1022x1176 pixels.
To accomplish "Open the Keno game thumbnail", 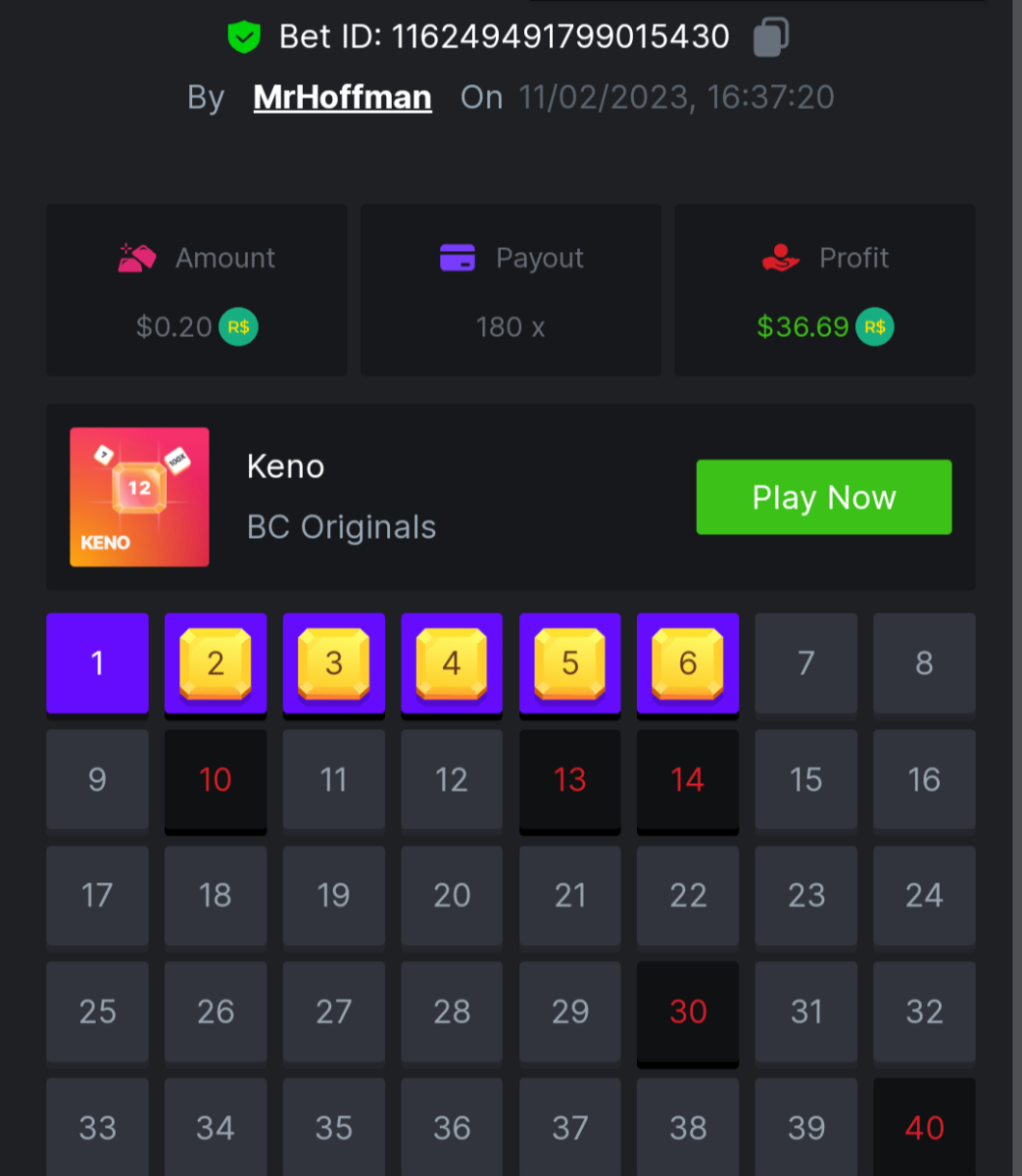I will coord(139,497).
